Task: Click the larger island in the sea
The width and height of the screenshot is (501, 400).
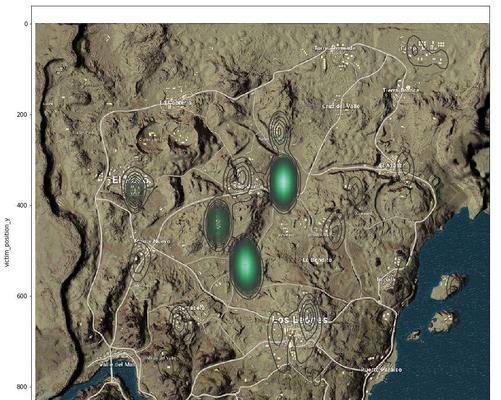Action: 448,287
